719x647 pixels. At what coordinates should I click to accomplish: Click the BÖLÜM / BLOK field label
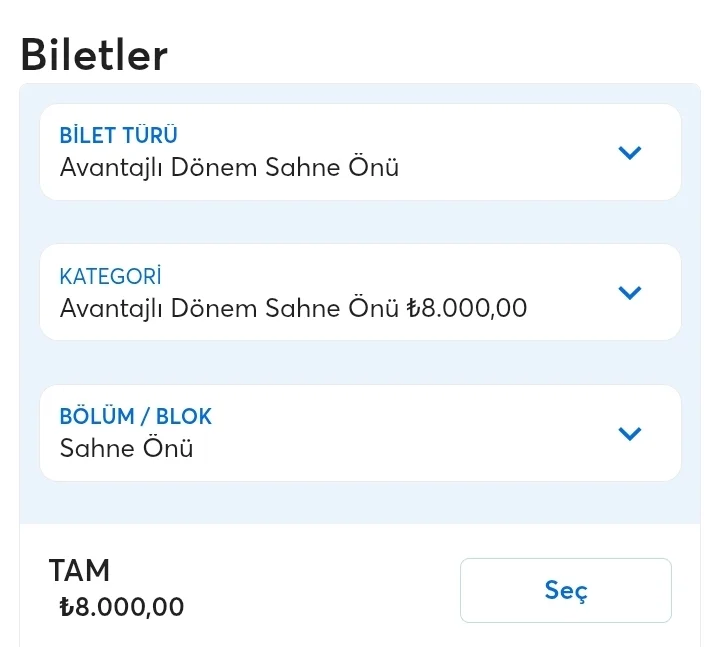136,417
